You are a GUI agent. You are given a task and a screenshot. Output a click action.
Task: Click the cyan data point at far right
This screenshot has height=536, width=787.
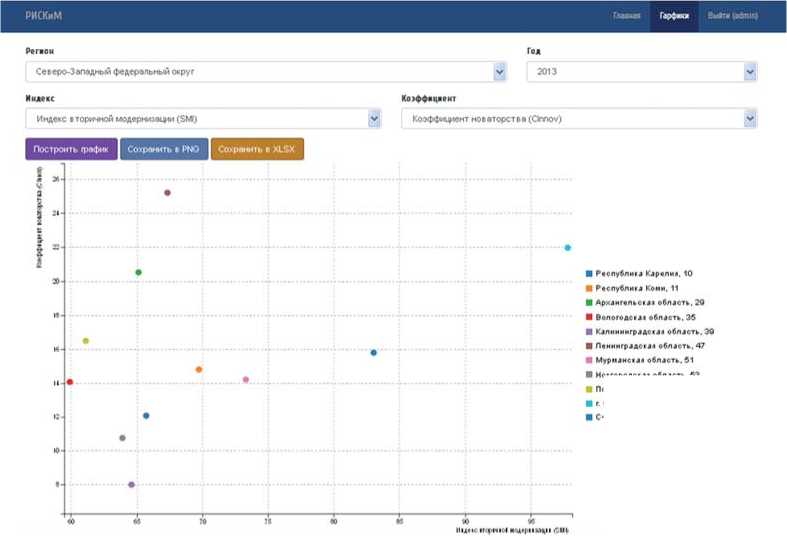[567, 248]
